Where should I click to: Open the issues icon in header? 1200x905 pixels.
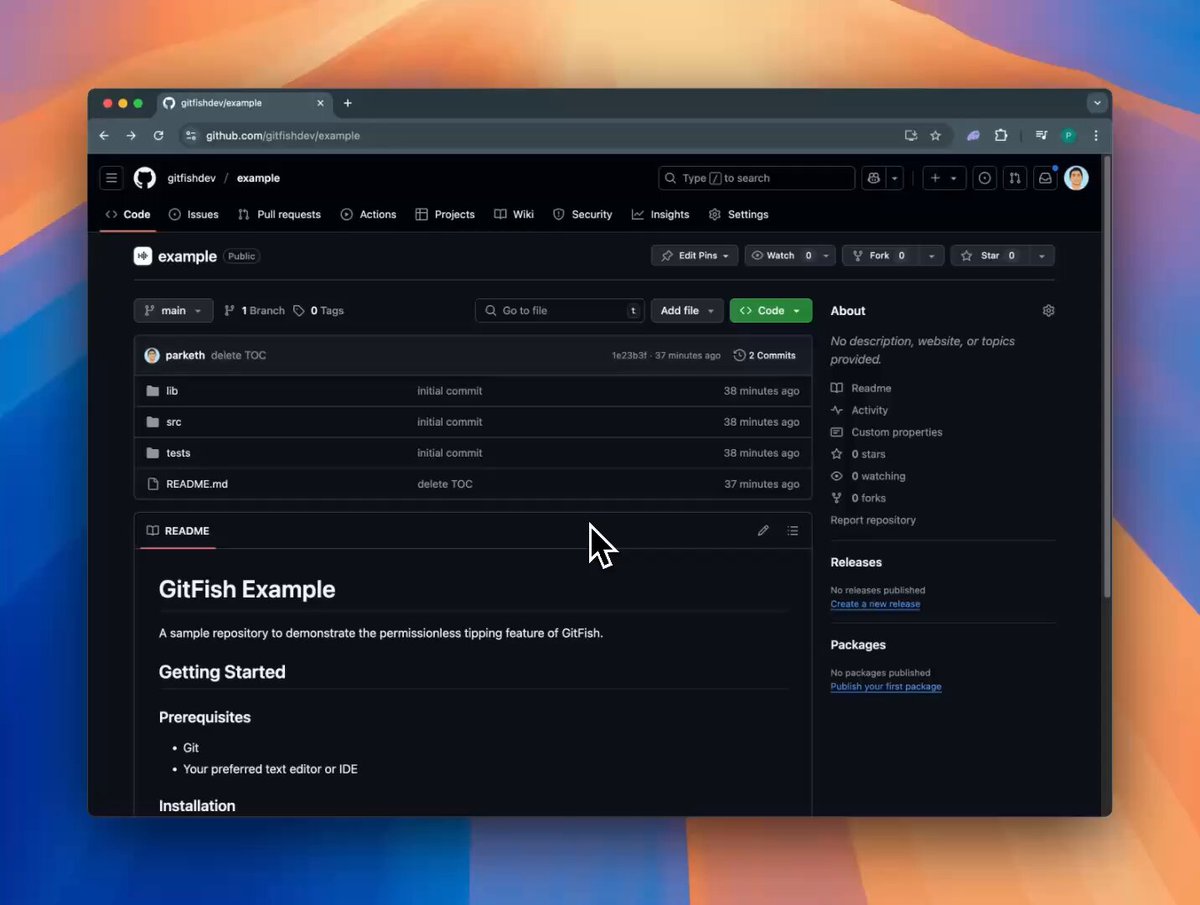point(985,178)
